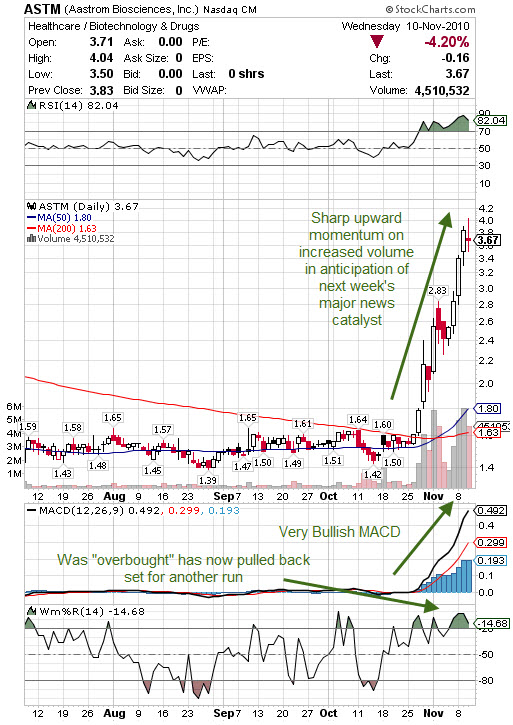
Task: Click the Last price value 3.67 in header
Action: coord(457,74)
